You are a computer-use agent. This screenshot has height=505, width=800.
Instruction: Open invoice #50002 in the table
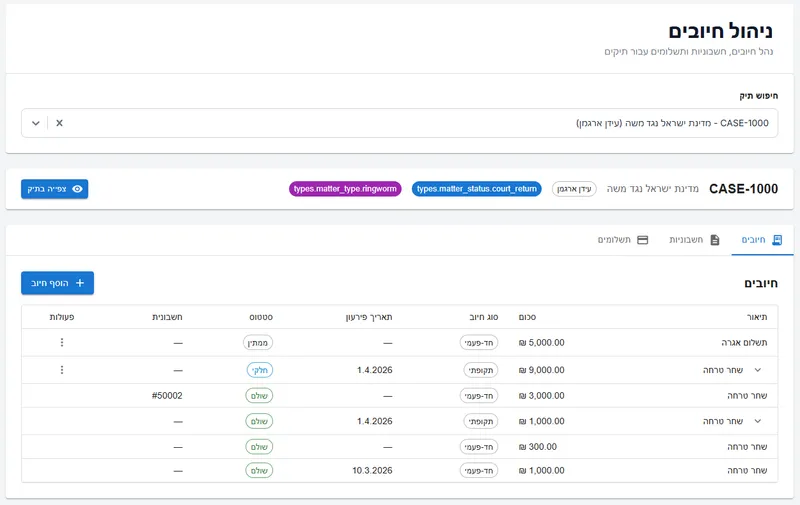[167, 396]
